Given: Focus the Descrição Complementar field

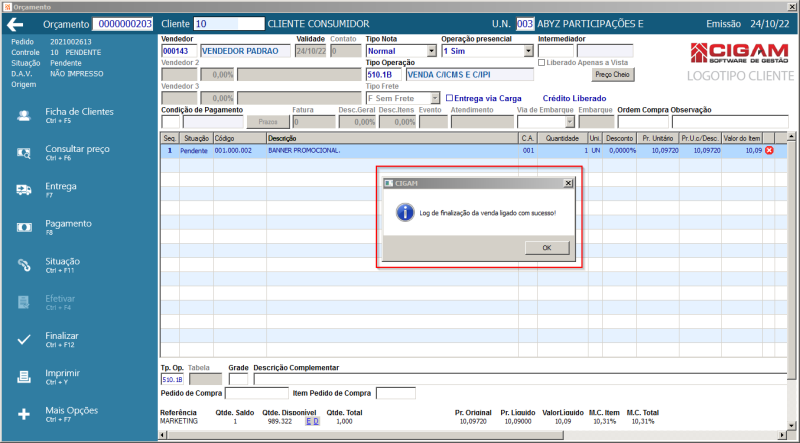Looking at the screenshot, I should [520, 379].
